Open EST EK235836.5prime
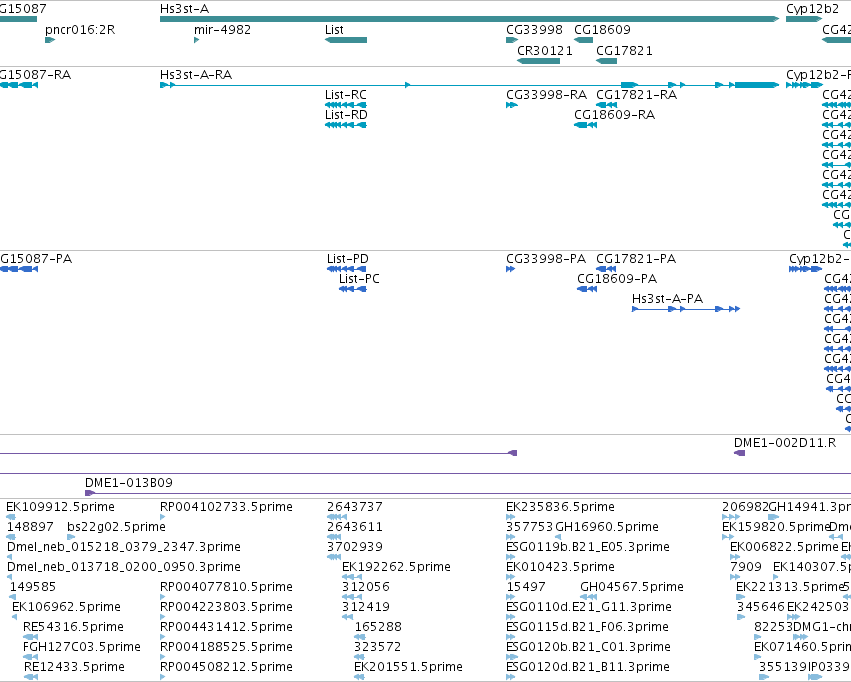This screenshot has height=682, width=851. [560, 506]
